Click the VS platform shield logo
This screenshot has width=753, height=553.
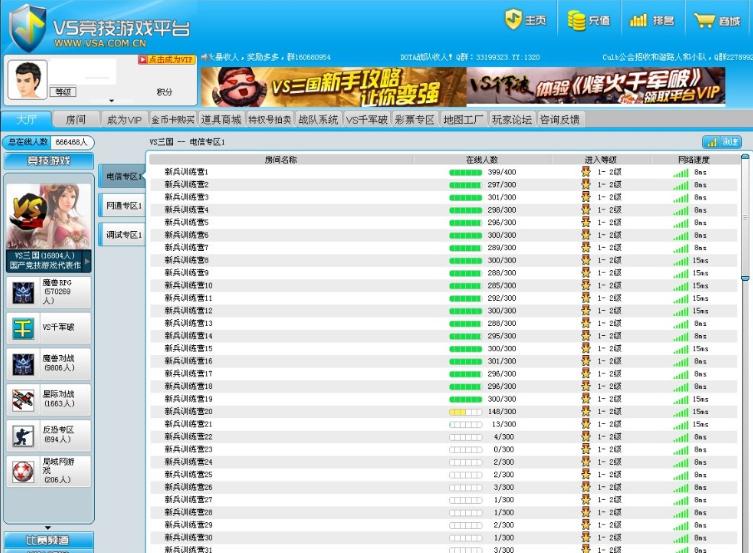point(28,28)
